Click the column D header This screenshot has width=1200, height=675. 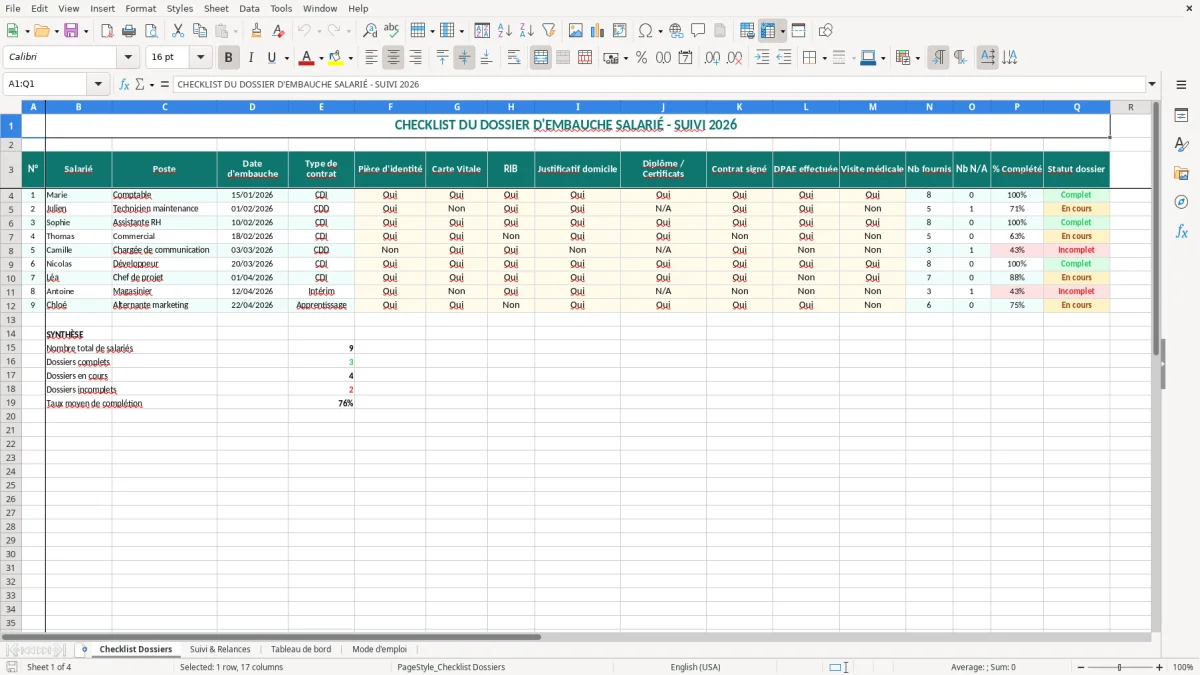[x=252, y=107]
